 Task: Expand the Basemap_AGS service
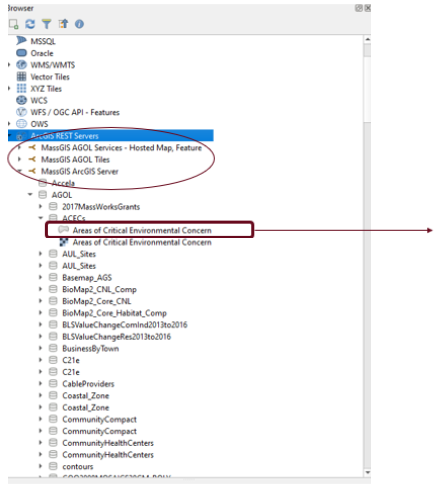pyautogui.click(x=40, y=277)
